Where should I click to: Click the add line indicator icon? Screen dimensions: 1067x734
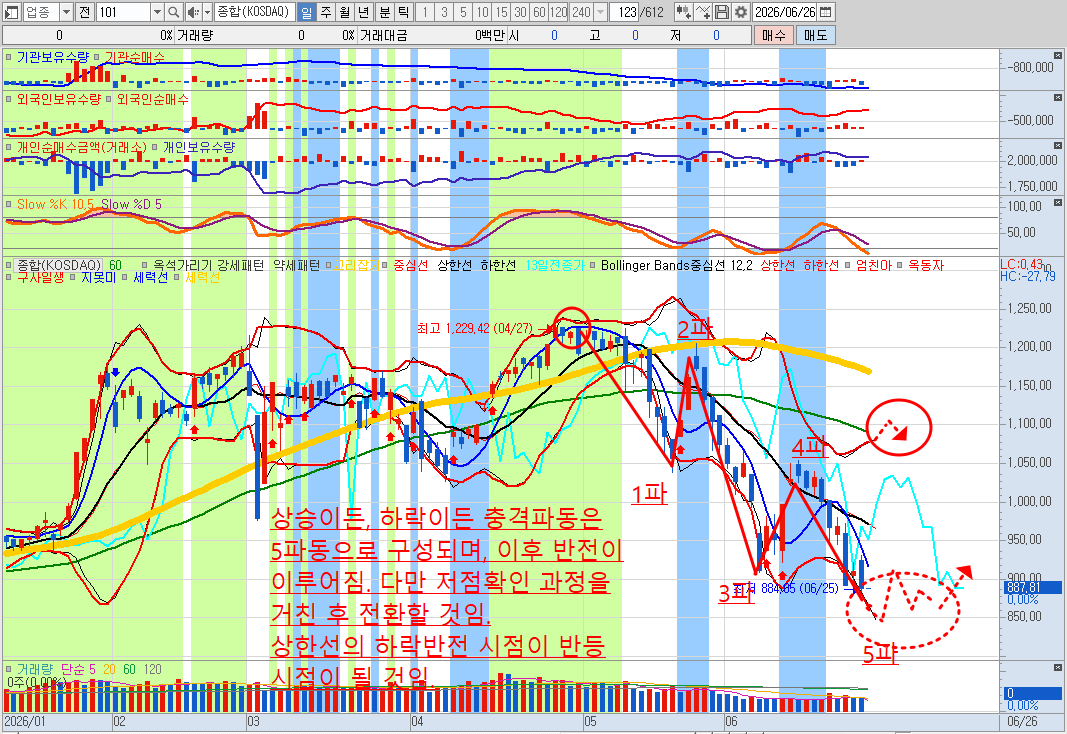tap(703, 12)
